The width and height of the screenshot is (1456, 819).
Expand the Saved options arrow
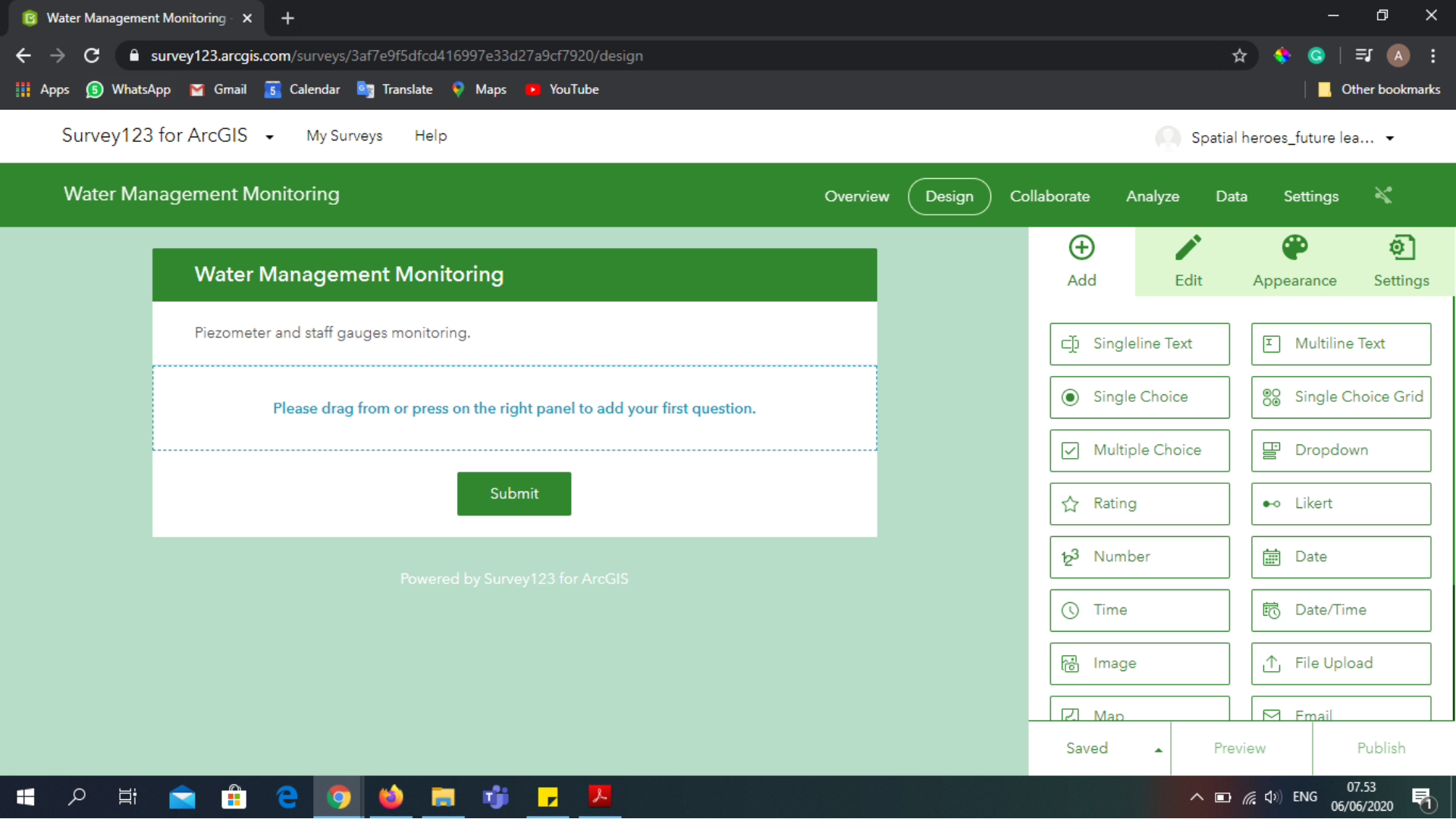(1158, 750)
